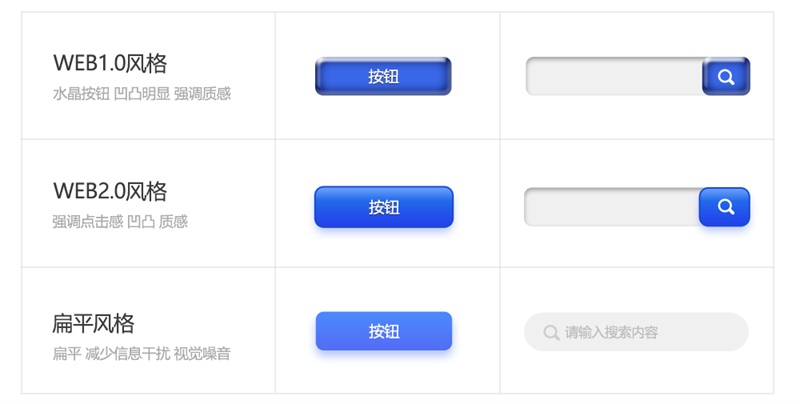800x404 pixels.
Task: Click the WEB1.0 search magnifier icon button
Action: point(726,76)
